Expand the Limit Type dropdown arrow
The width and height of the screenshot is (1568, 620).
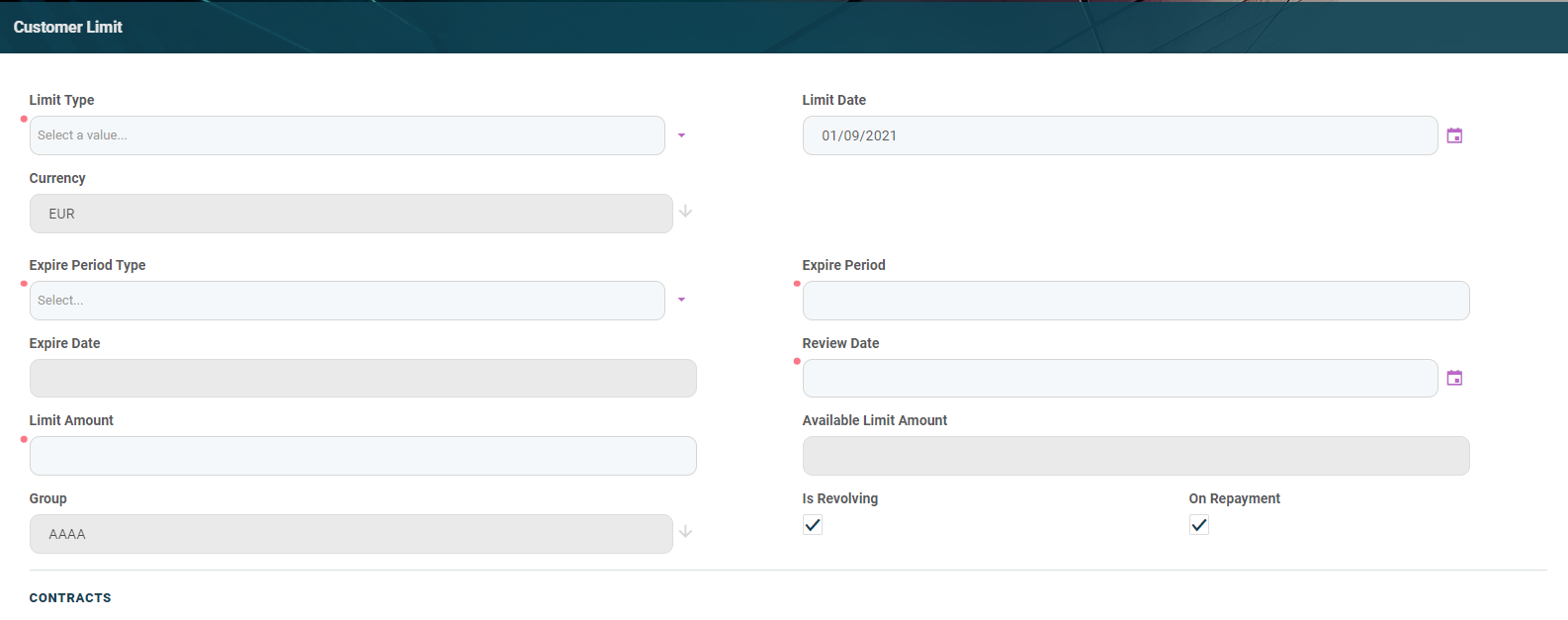[681, 135]
